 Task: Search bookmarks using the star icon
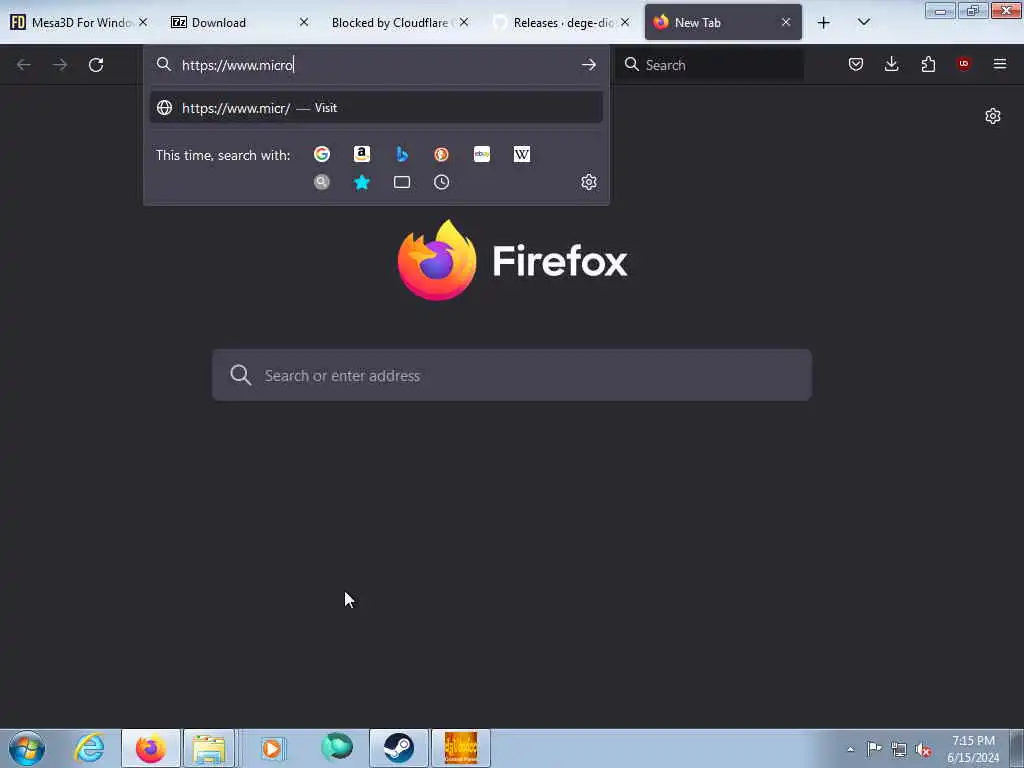[362, 182]
